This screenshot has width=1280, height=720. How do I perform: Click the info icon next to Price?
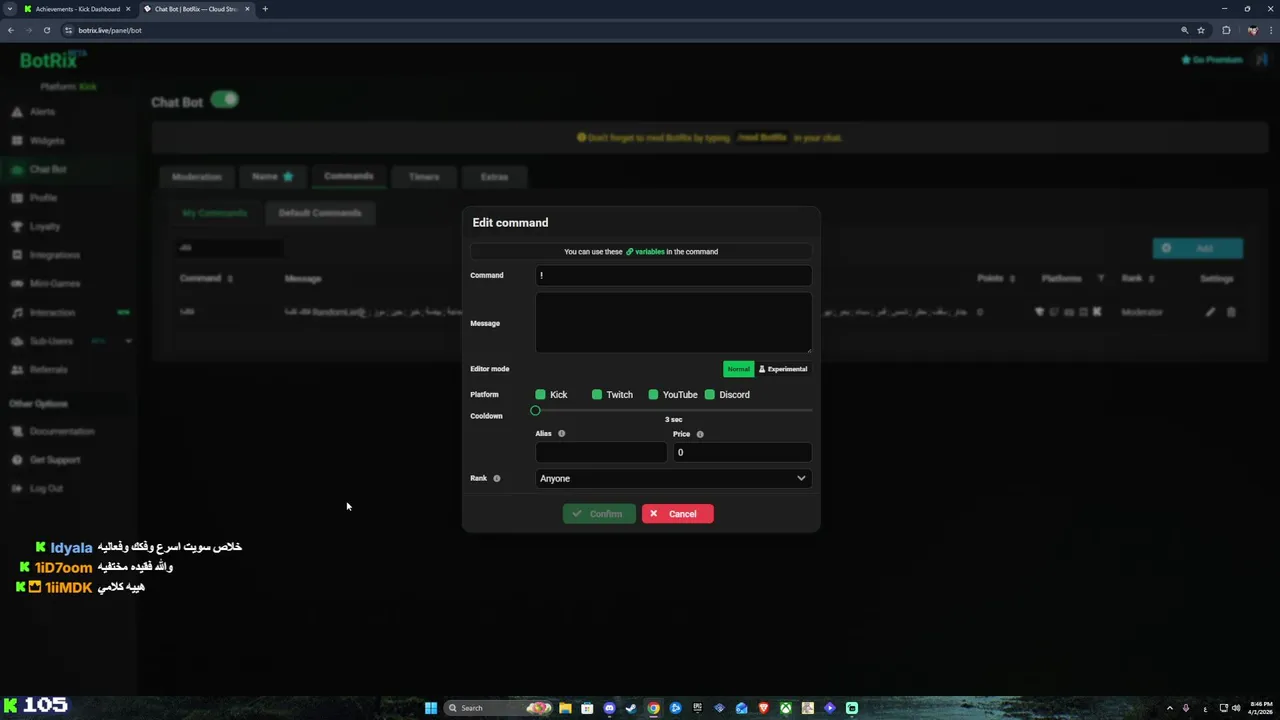pyautogui.click(x=700, y=434)
